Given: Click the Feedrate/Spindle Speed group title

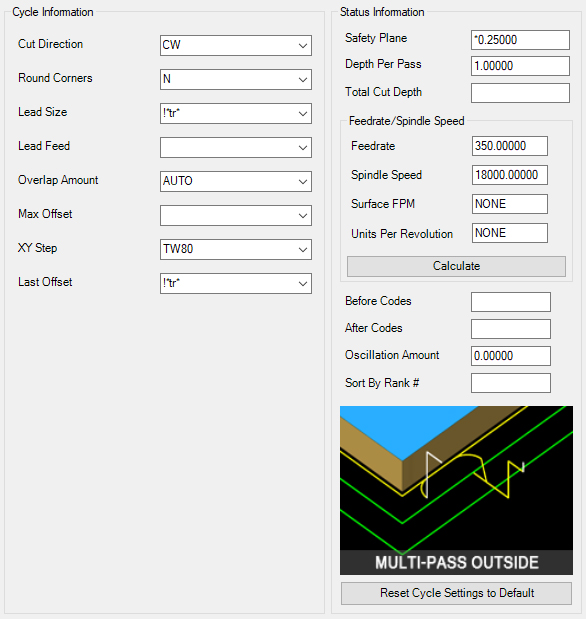Looking at the screenshot, I should 406,121.
